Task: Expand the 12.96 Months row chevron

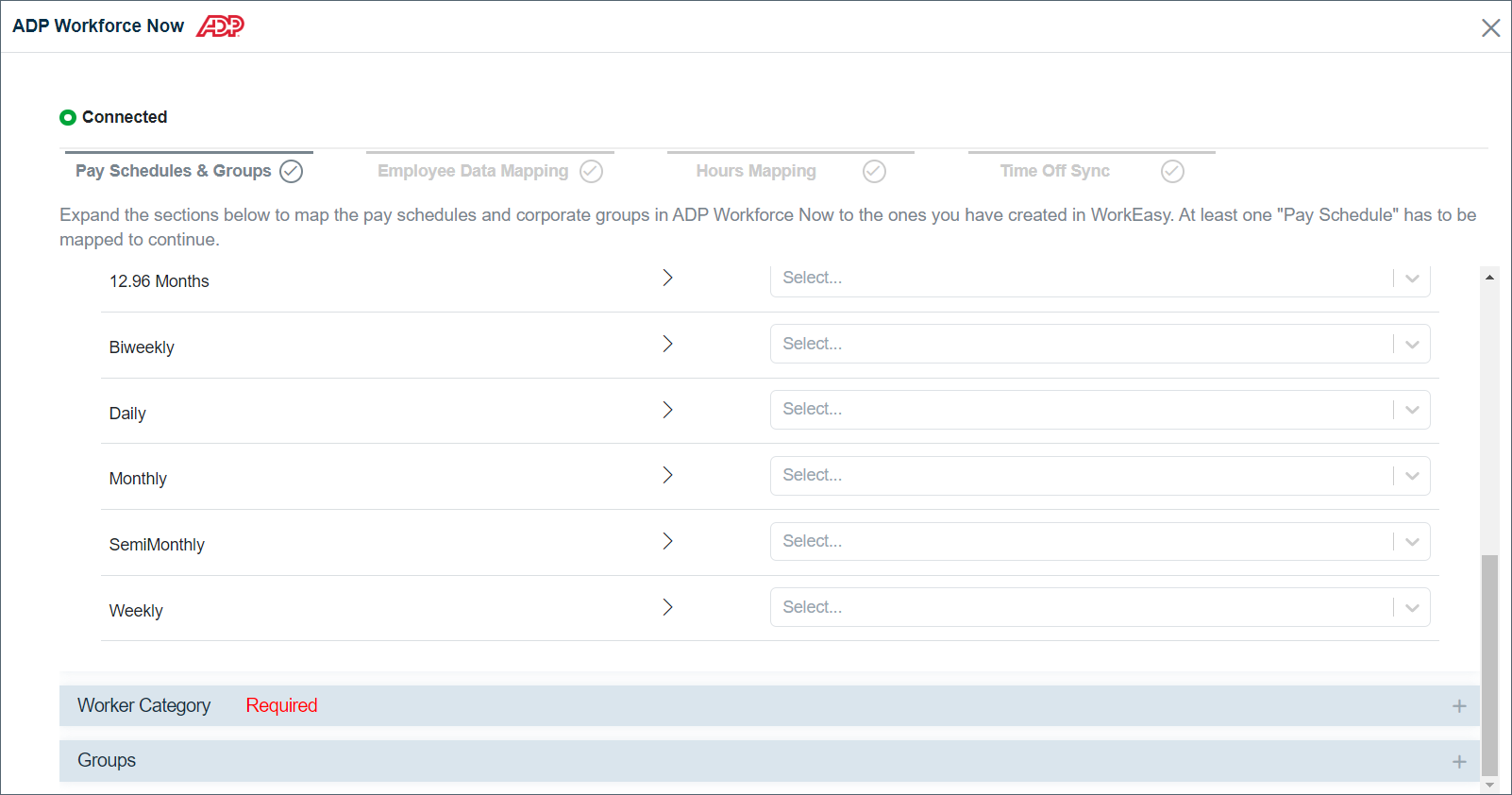Action: coord(667,278)
